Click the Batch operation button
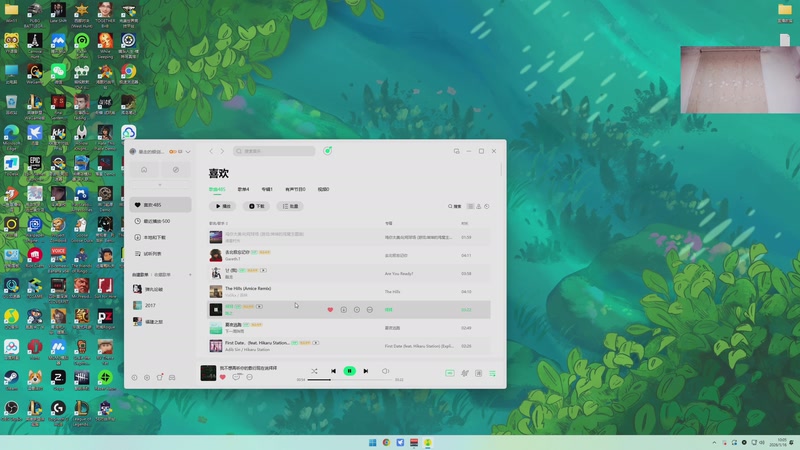Viewport: 800px width, 450px height. [290, 206]
